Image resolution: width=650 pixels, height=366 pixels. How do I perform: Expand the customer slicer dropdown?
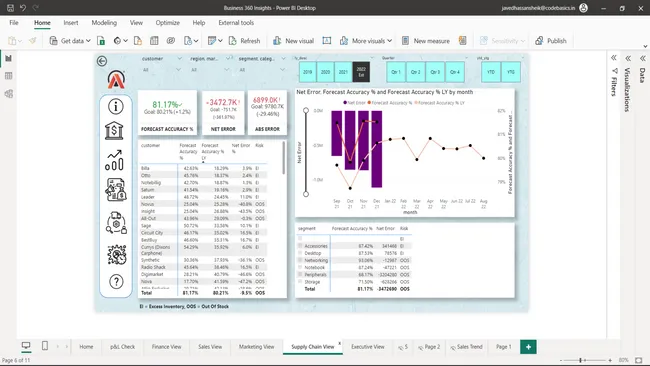(179, 58)
